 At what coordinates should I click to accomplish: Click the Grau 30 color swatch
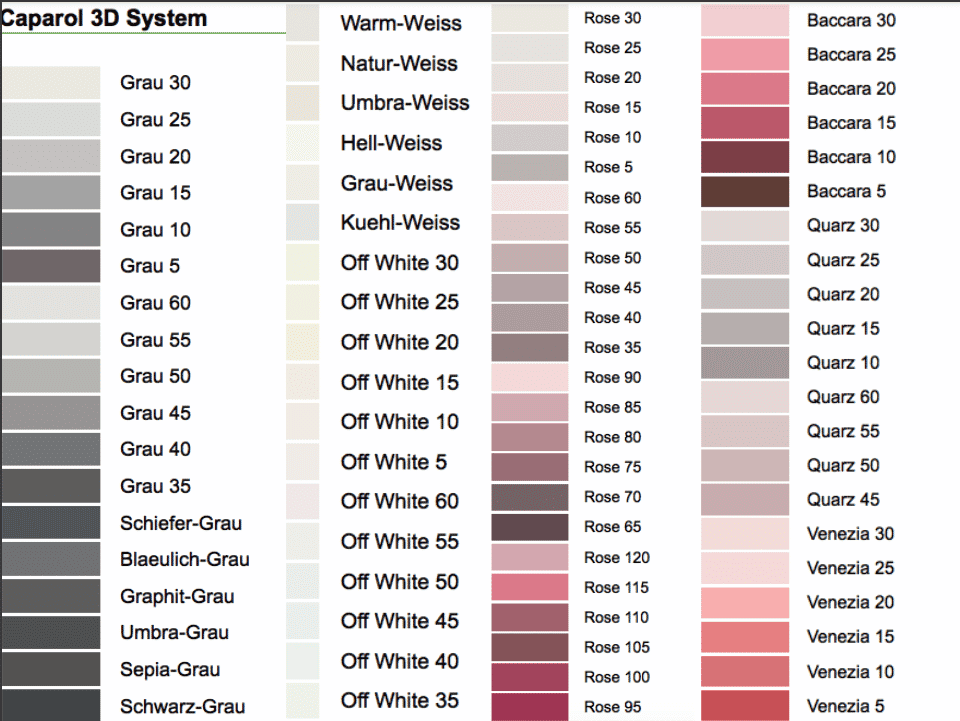(x=51, y=83)
